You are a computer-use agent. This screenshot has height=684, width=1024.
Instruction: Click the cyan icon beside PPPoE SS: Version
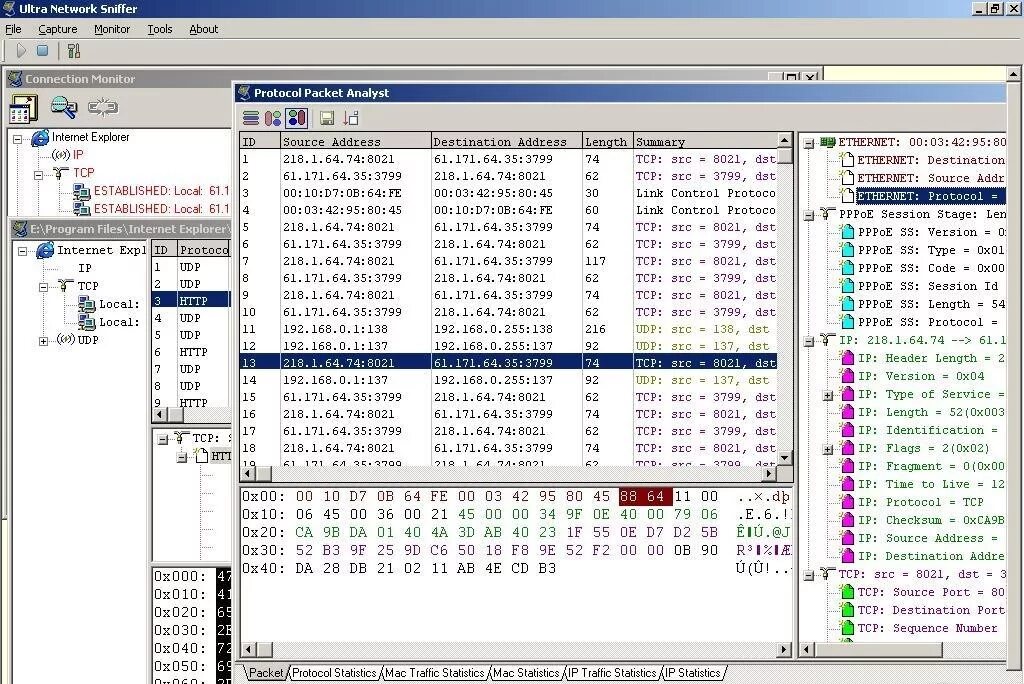847,232
